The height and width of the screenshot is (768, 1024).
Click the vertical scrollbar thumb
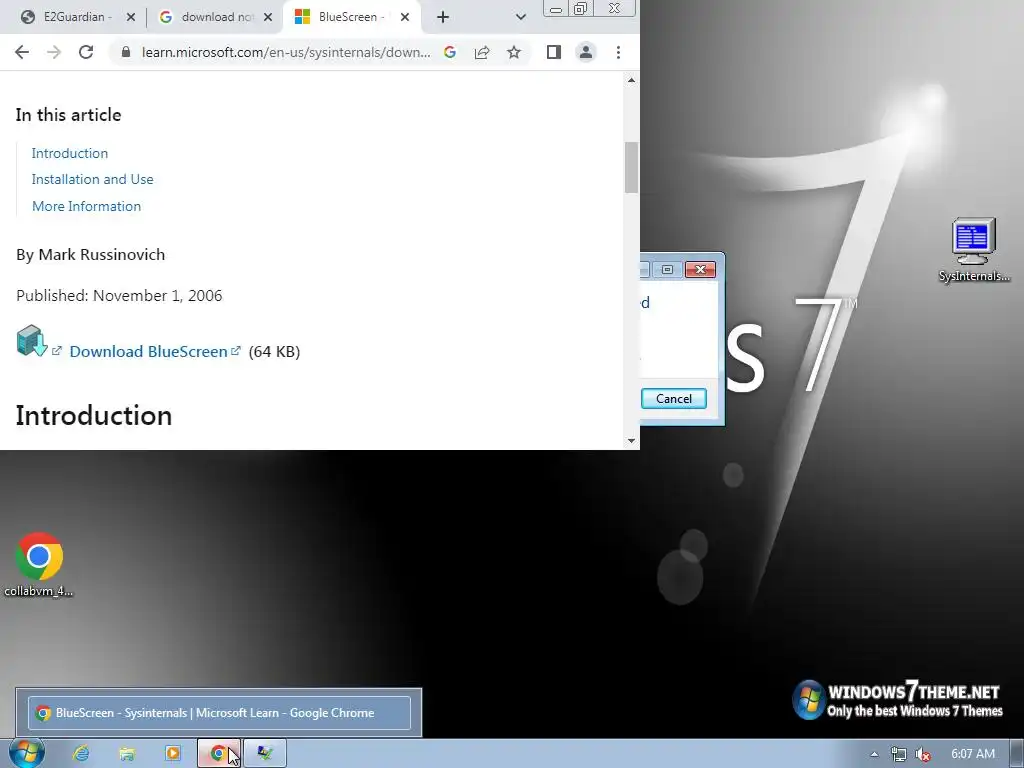click(631, 167)
